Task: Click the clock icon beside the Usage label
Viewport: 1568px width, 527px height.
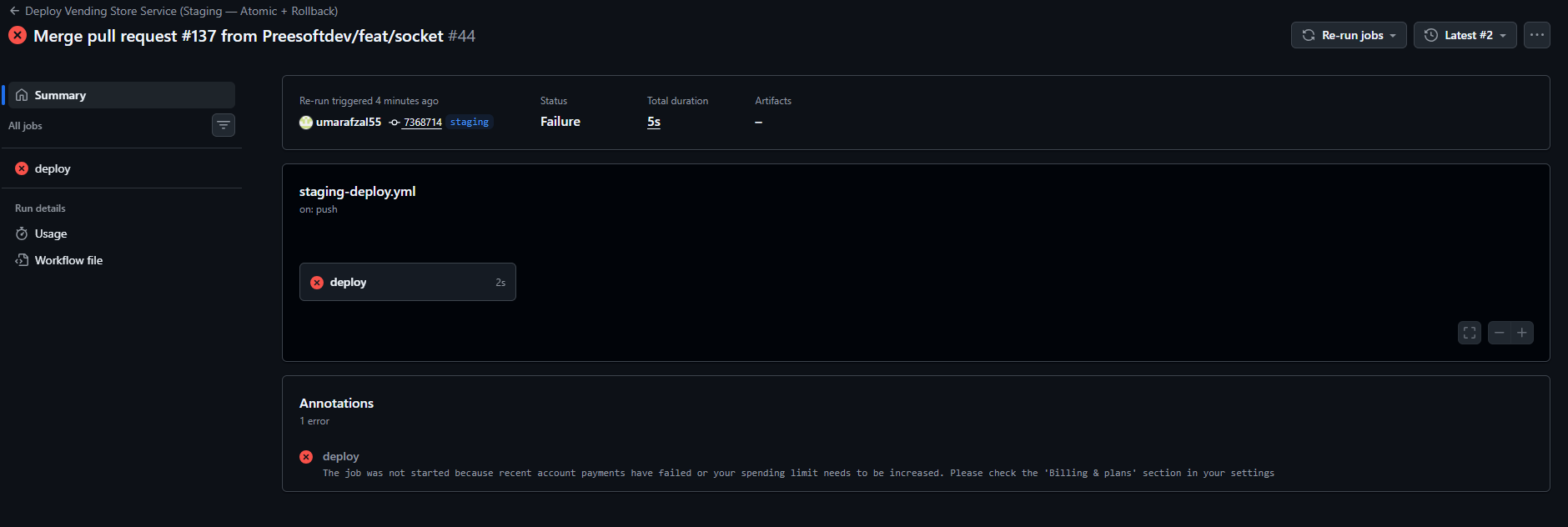Action: pyautogui.click(x=22, y=233)
